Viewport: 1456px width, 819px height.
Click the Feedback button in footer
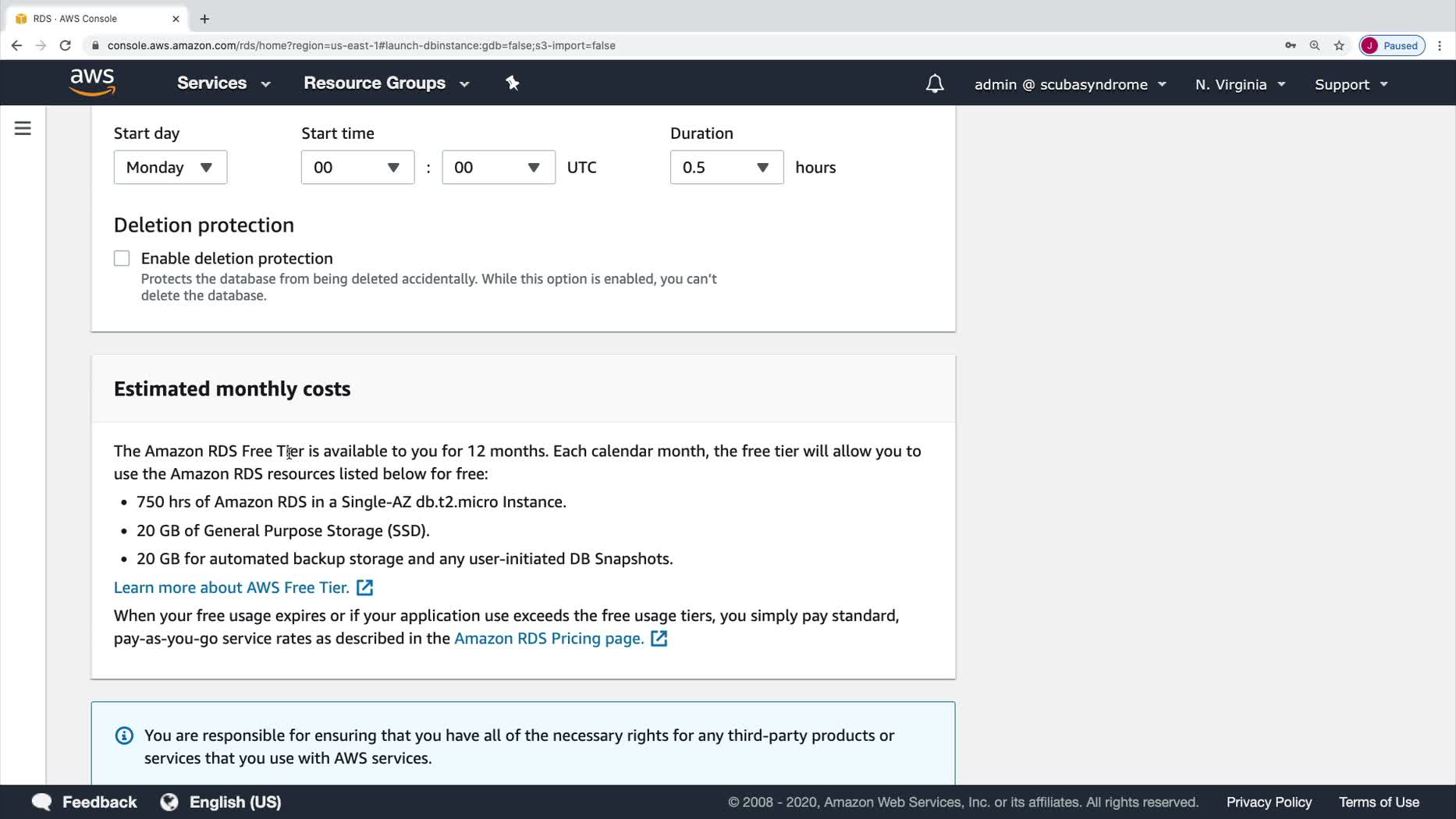(x=84, y=802)
